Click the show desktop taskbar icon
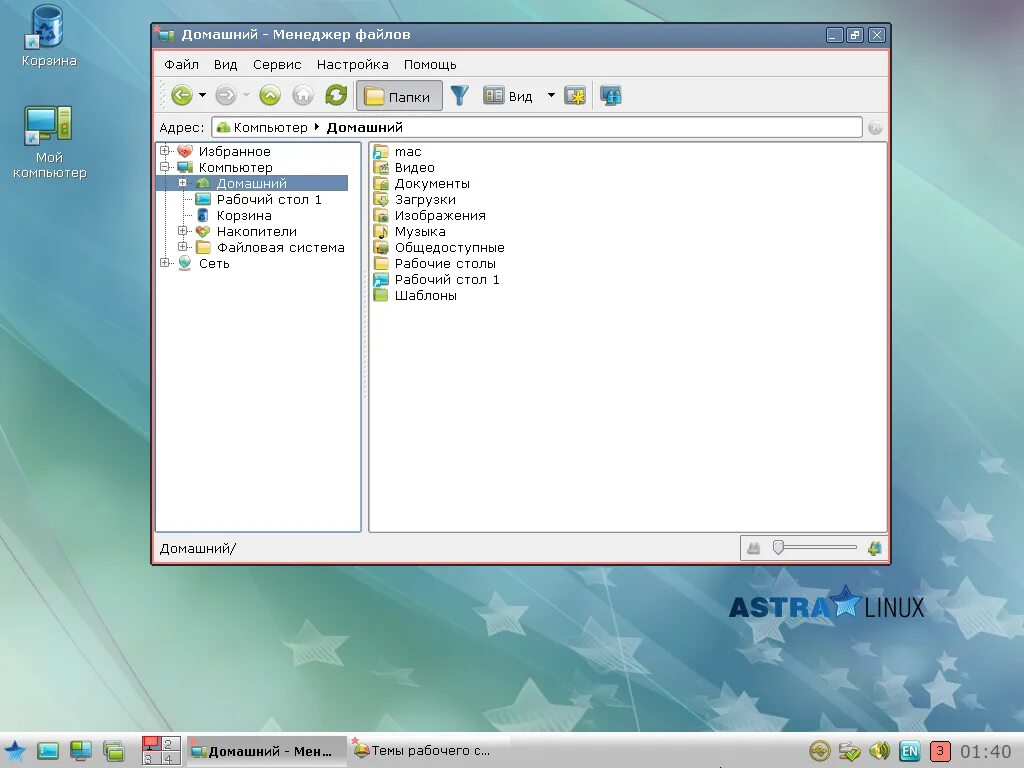The image size is (1024, 768). point(48,751)
